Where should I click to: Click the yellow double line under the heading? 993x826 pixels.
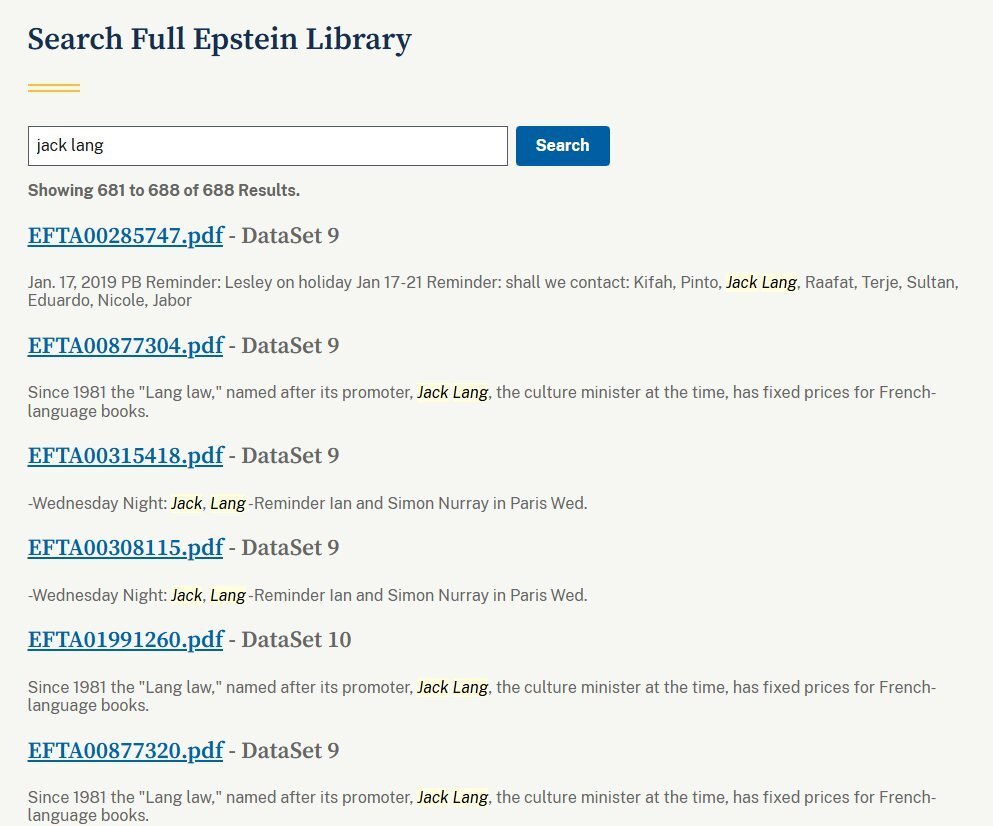[x=54, y=88]
